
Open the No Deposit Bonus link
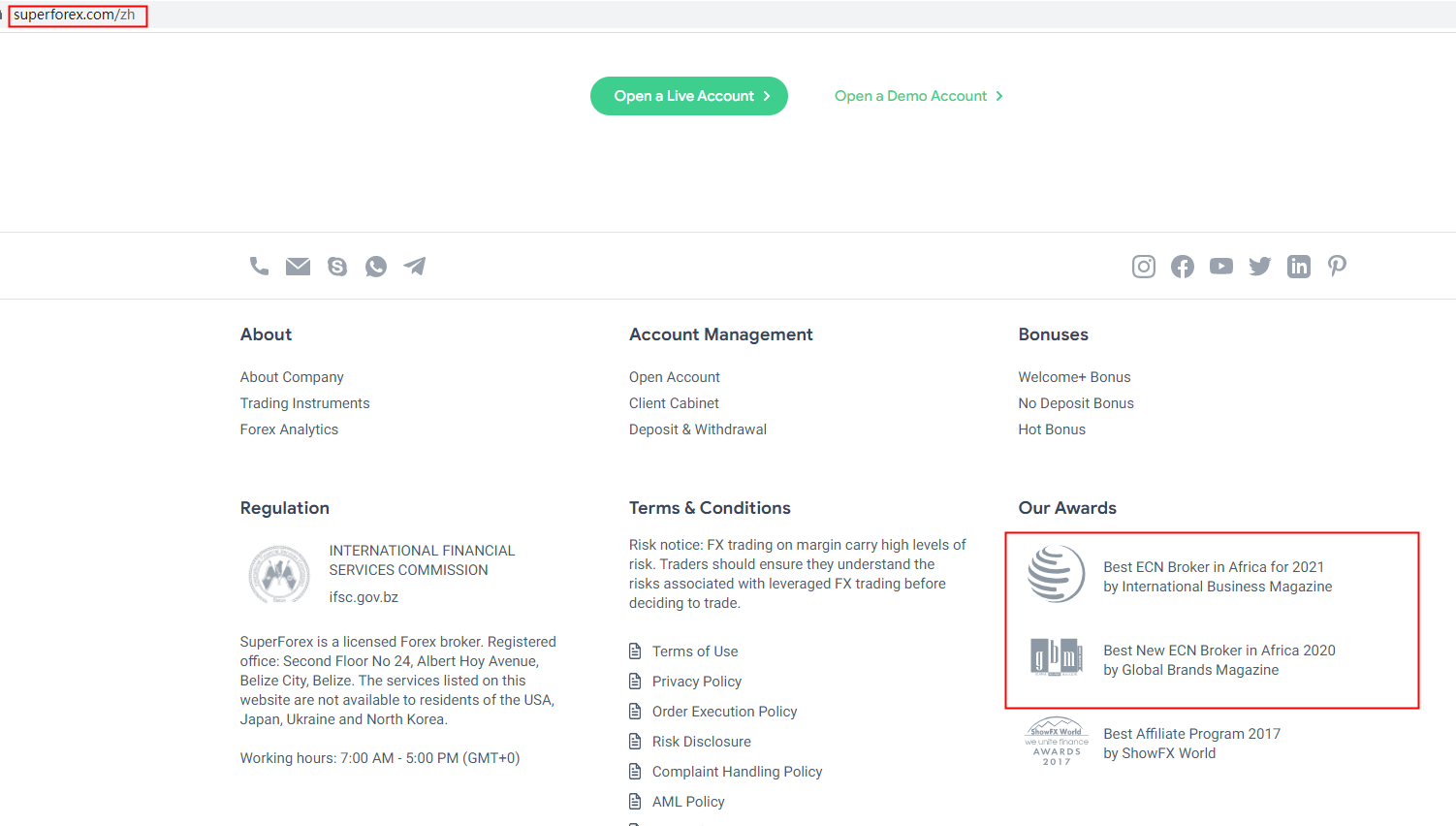(1075, 403)
